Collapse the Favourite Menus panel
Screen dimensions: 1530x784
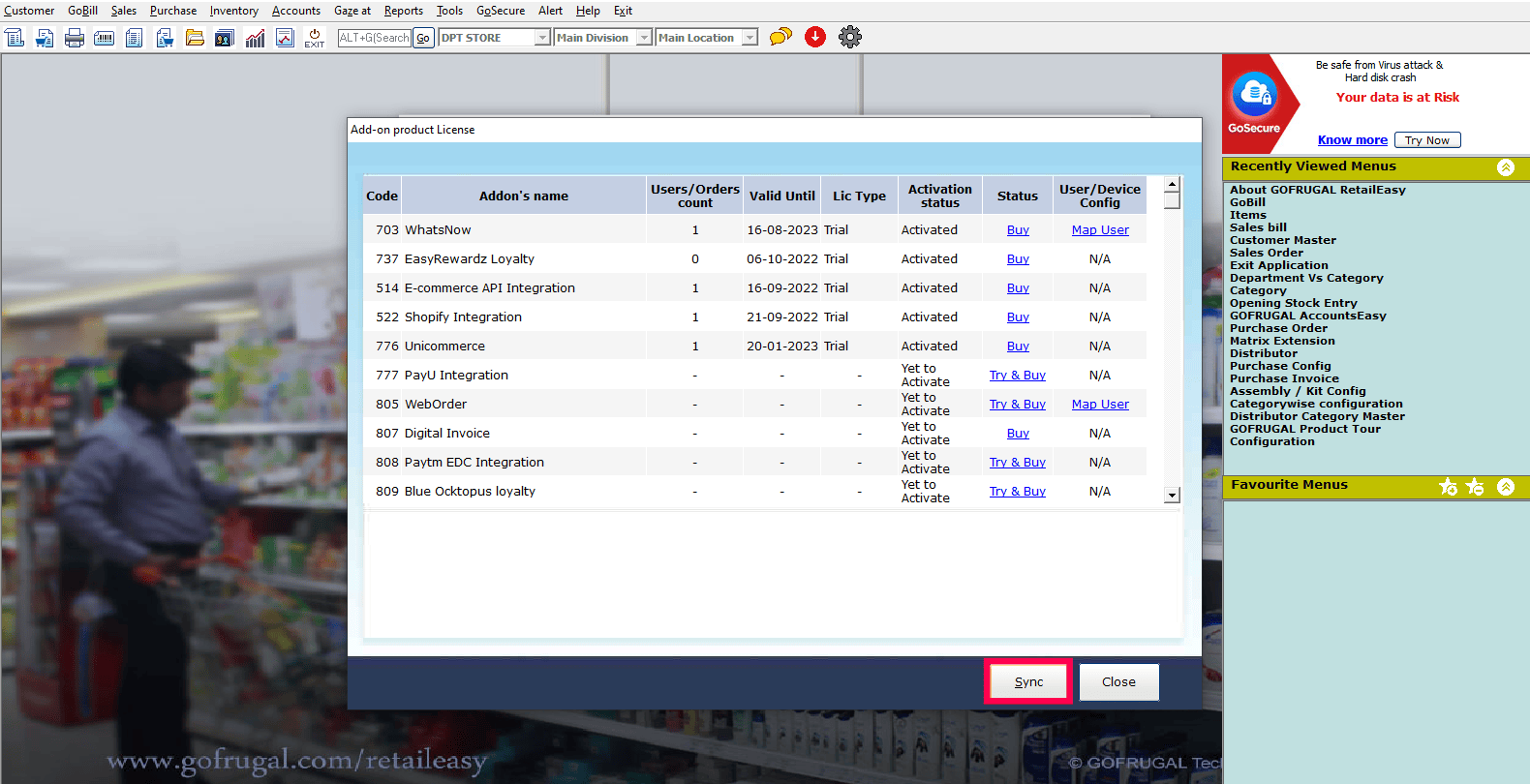click(x=1506, y=486)
